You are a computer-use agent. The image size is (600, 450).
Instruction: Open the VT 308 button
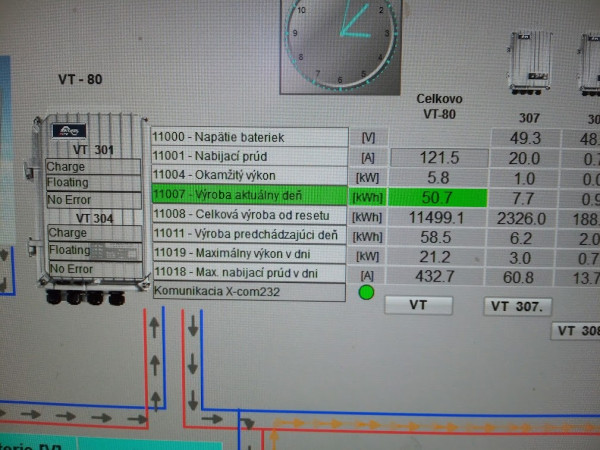576,331
